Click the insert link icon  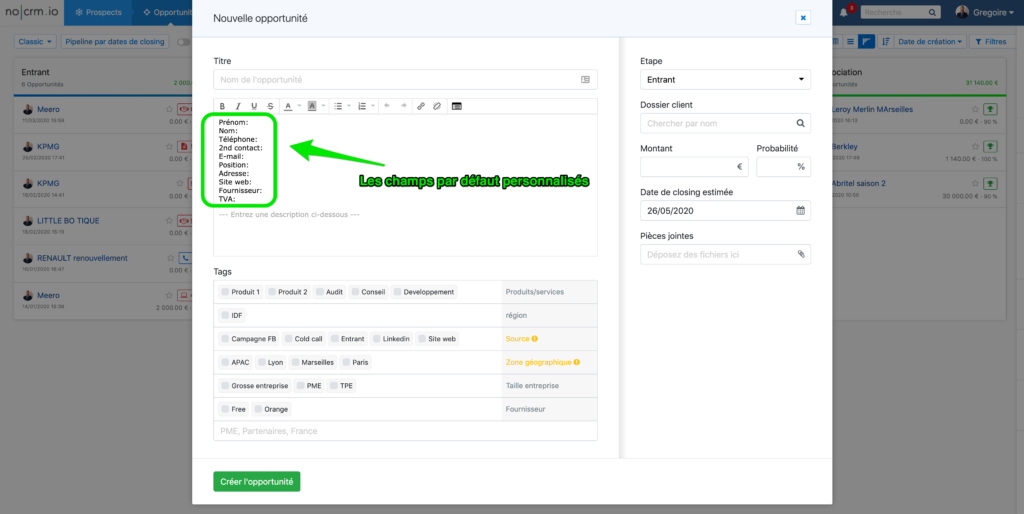tap(421, 105)
